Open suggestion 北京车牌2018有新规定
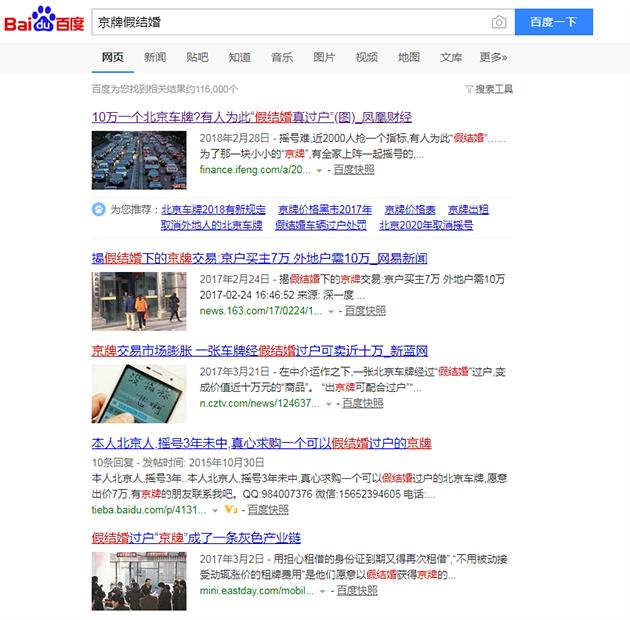Image resolution: width=630 pixels, height=620 pixels. tap(213, 209)
